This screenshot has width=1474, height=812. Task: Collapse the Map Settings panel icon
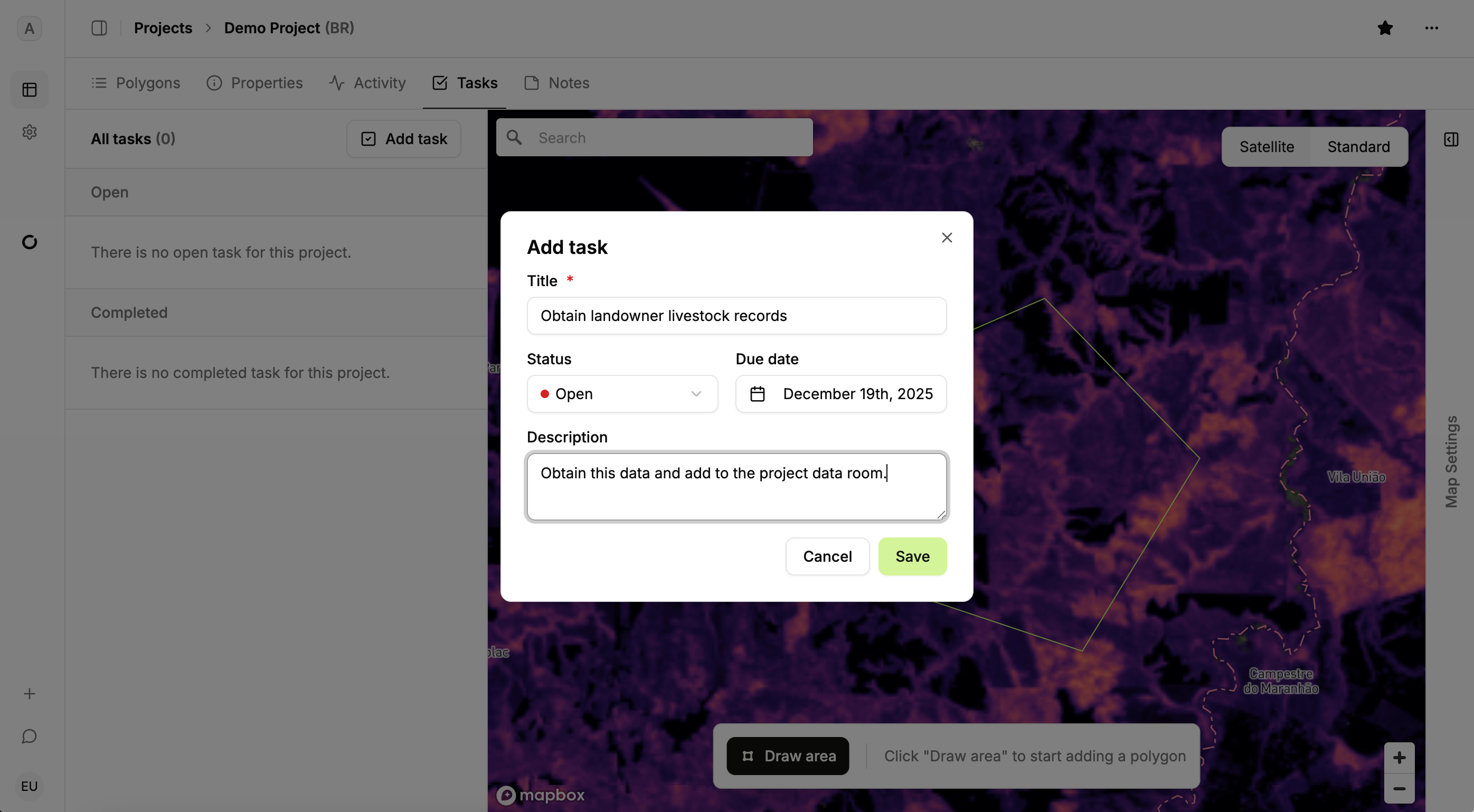click(1451, 139)
